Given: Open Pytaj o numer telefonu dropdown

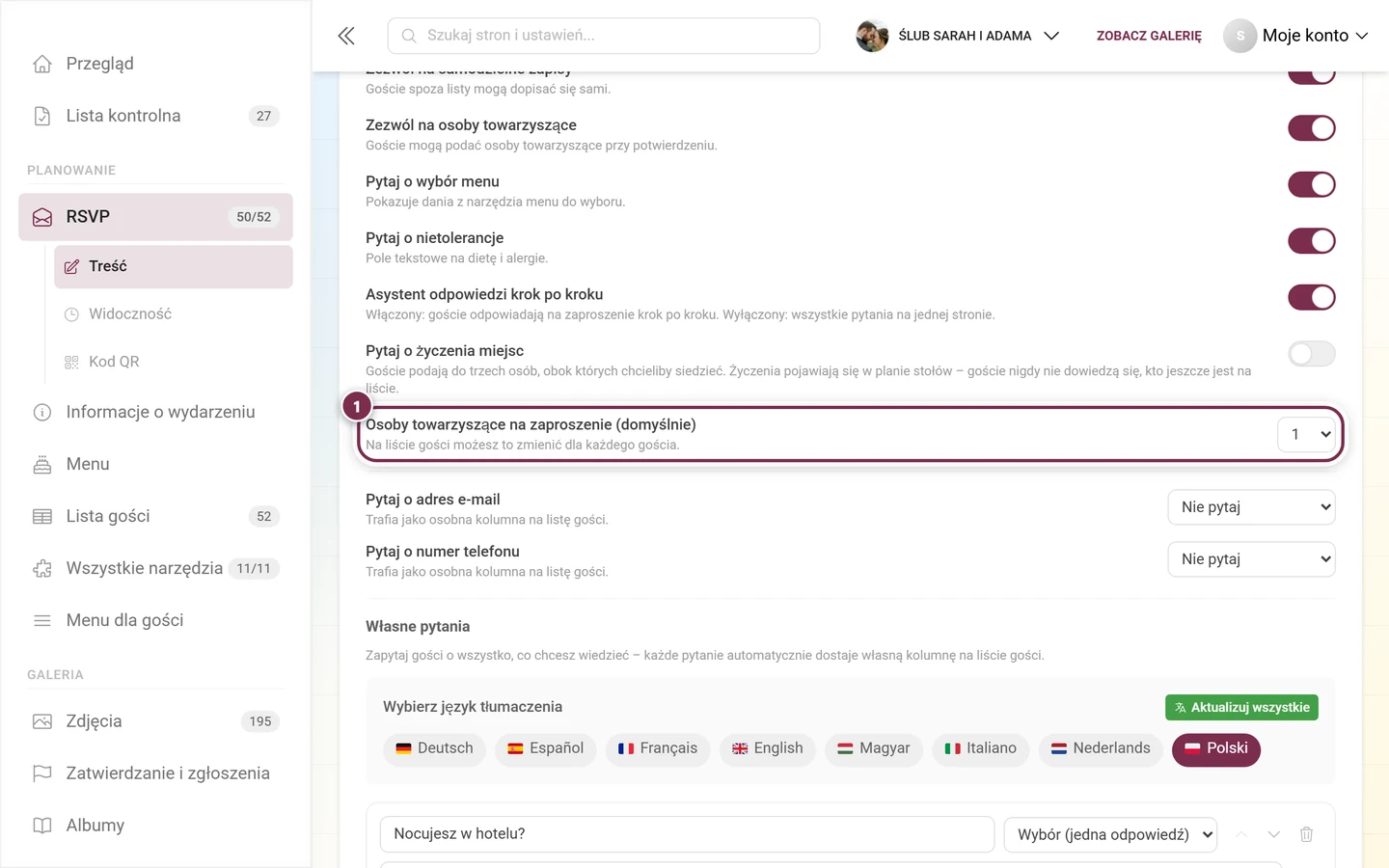Looking at the screenshot, I should tap(1251, 559).
